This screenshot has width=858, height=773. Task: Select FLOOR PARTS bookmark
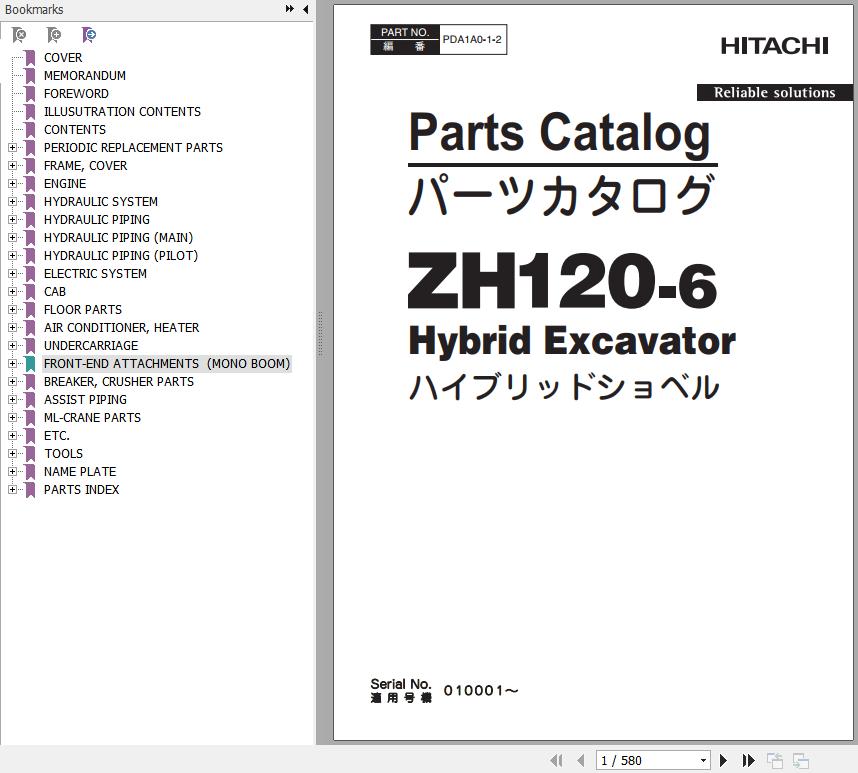coord(83,310)
